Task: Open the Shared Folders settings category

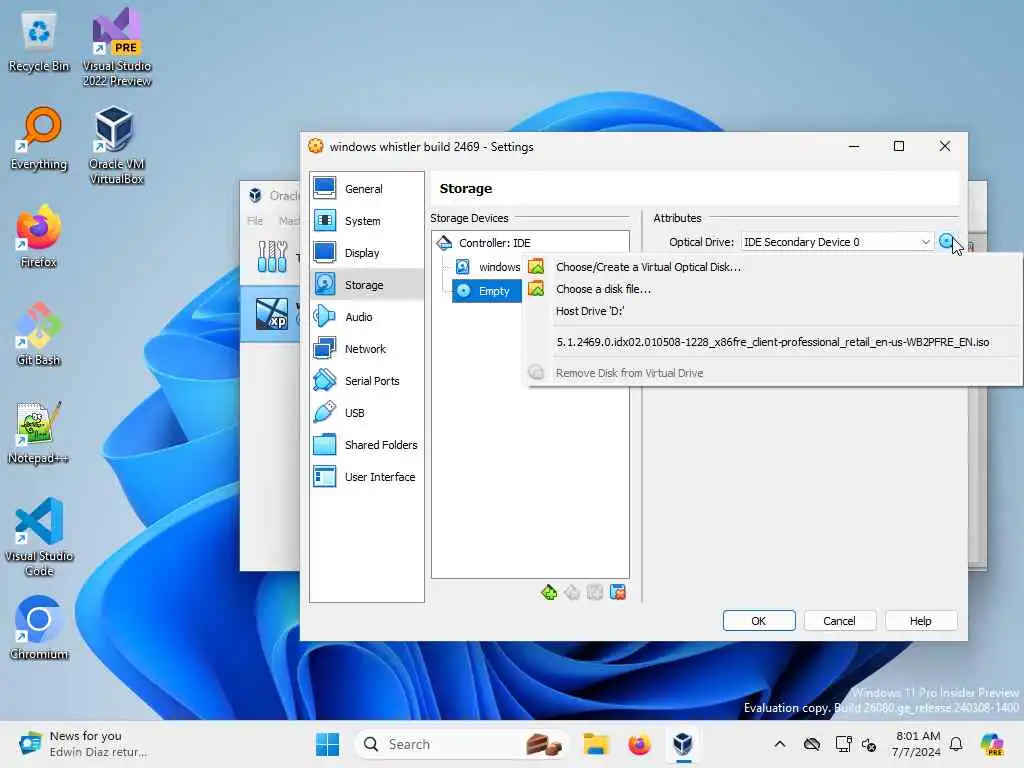Action: point(366,445)
